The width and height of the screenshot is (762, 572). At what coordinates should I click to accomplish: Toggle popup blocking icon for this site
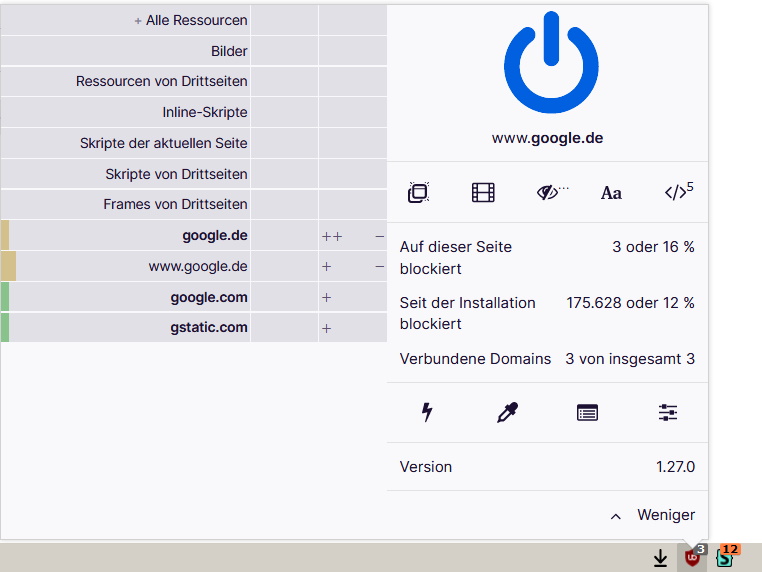418,192
